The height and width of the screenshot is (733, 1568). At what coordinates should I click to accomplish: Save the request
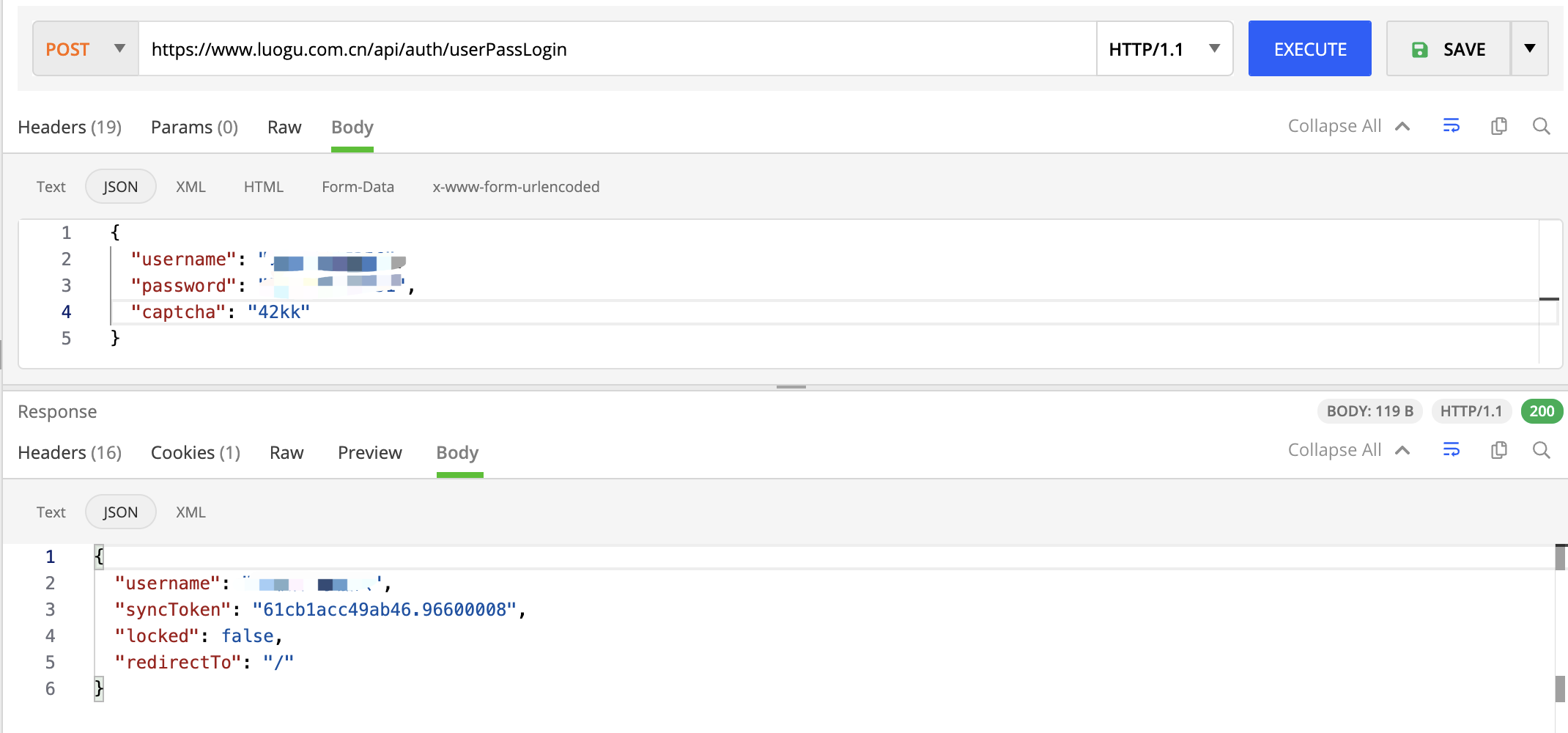click(x=1449, y=49)
